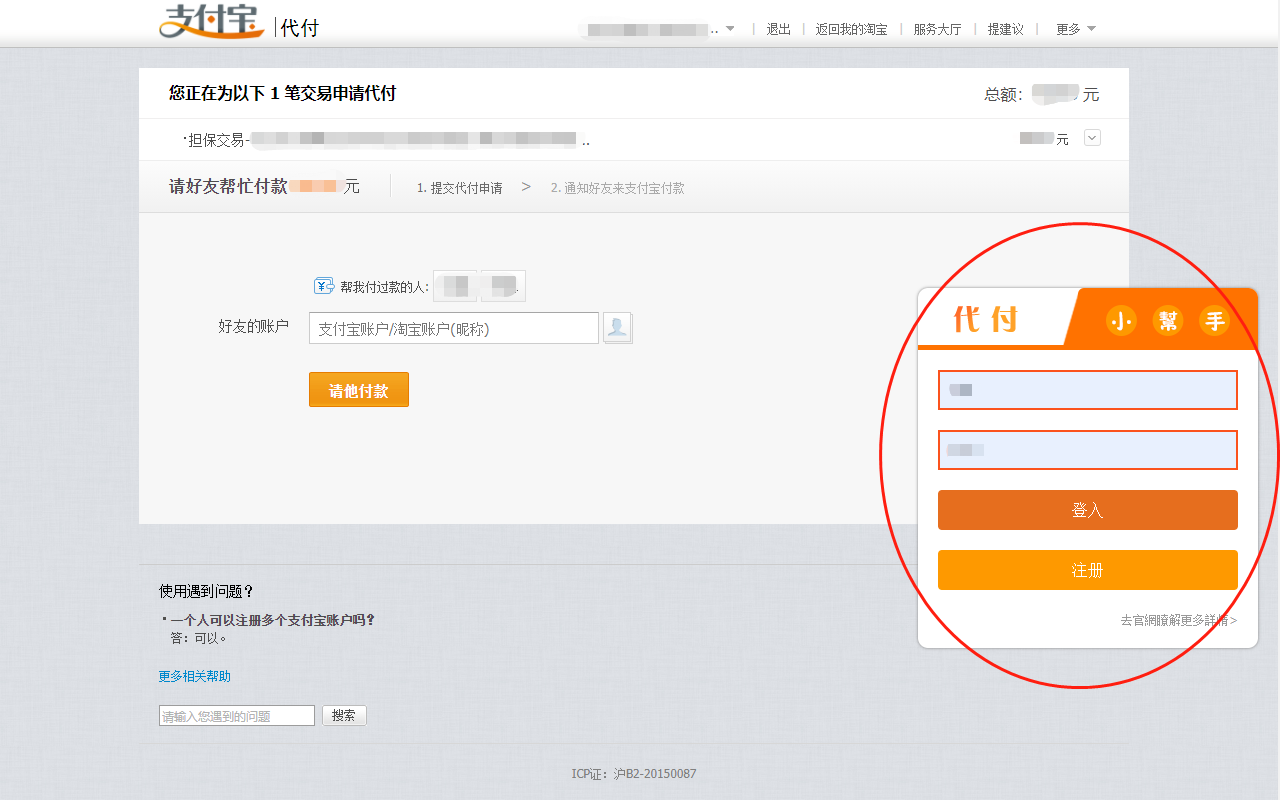The height and width of the screenshot is (800, 1280).
Task: Expand the 担保交易 transaction details arrow
Action: 1092,138
